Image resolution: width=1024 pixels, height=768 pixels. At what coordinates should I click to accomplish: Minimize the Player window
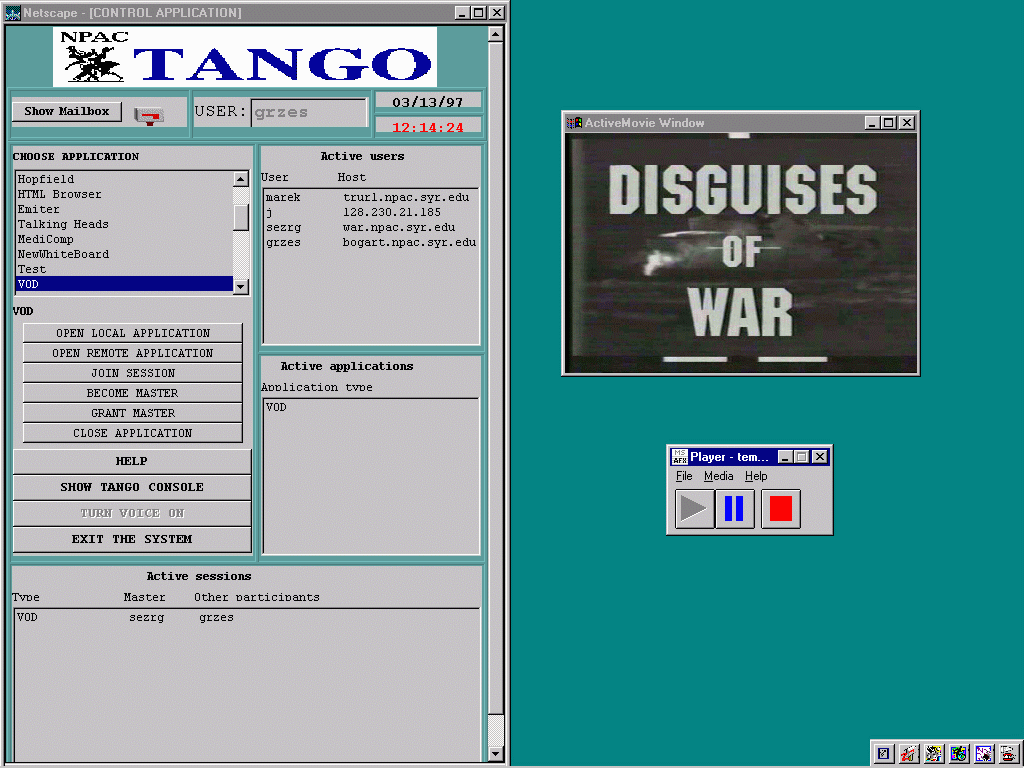coord(786,457)
